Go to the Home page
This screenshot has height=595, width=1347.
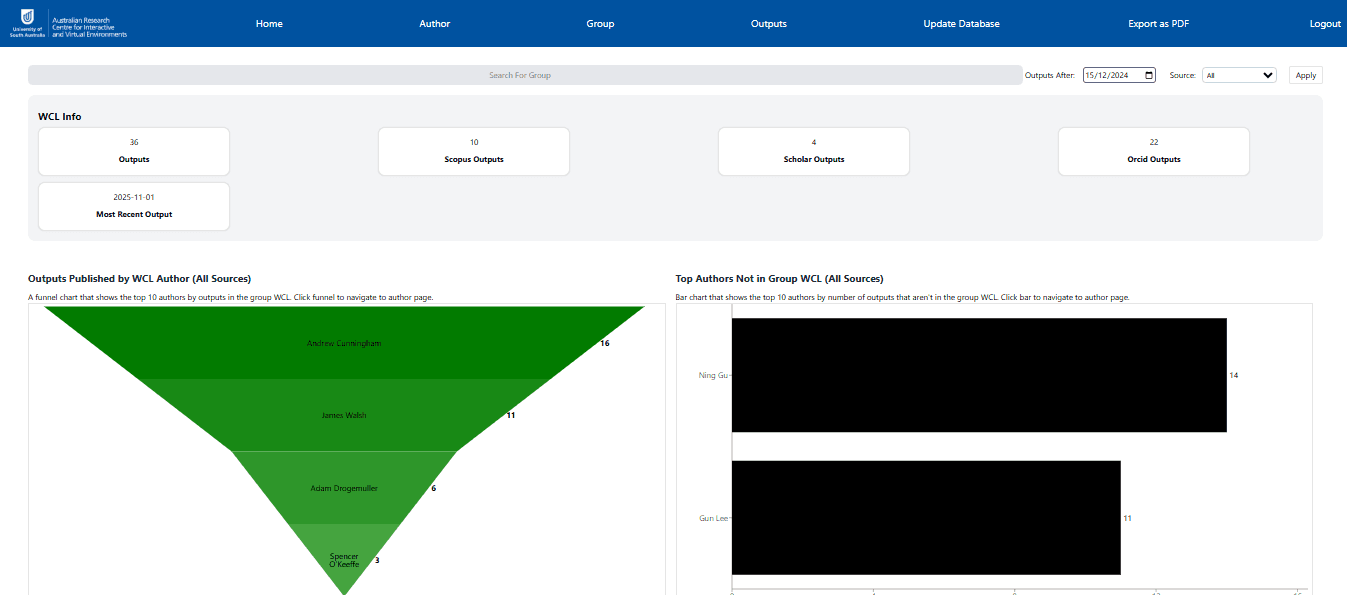[269, 24]
